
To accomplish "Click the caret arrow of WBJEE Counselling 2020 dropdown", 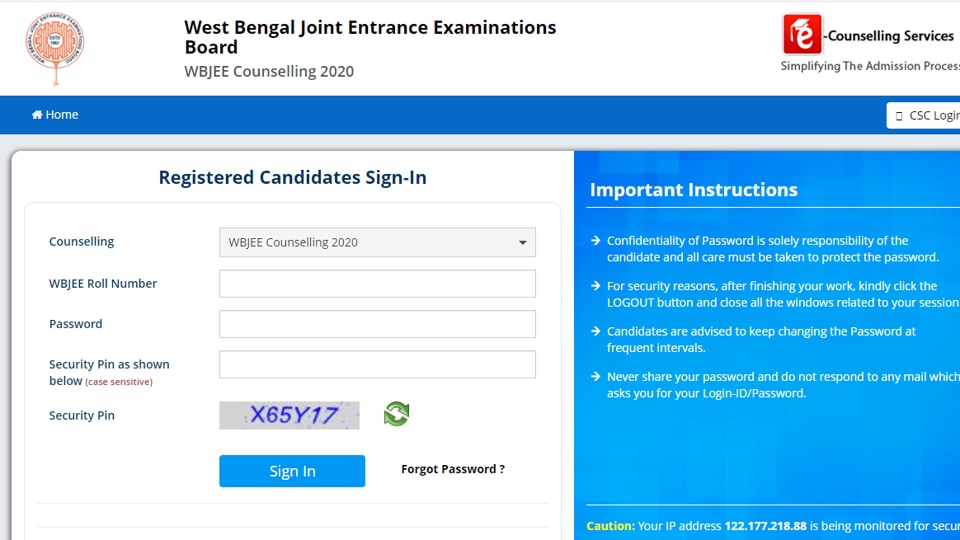I will pyautogui.click(x=522, y=243).
